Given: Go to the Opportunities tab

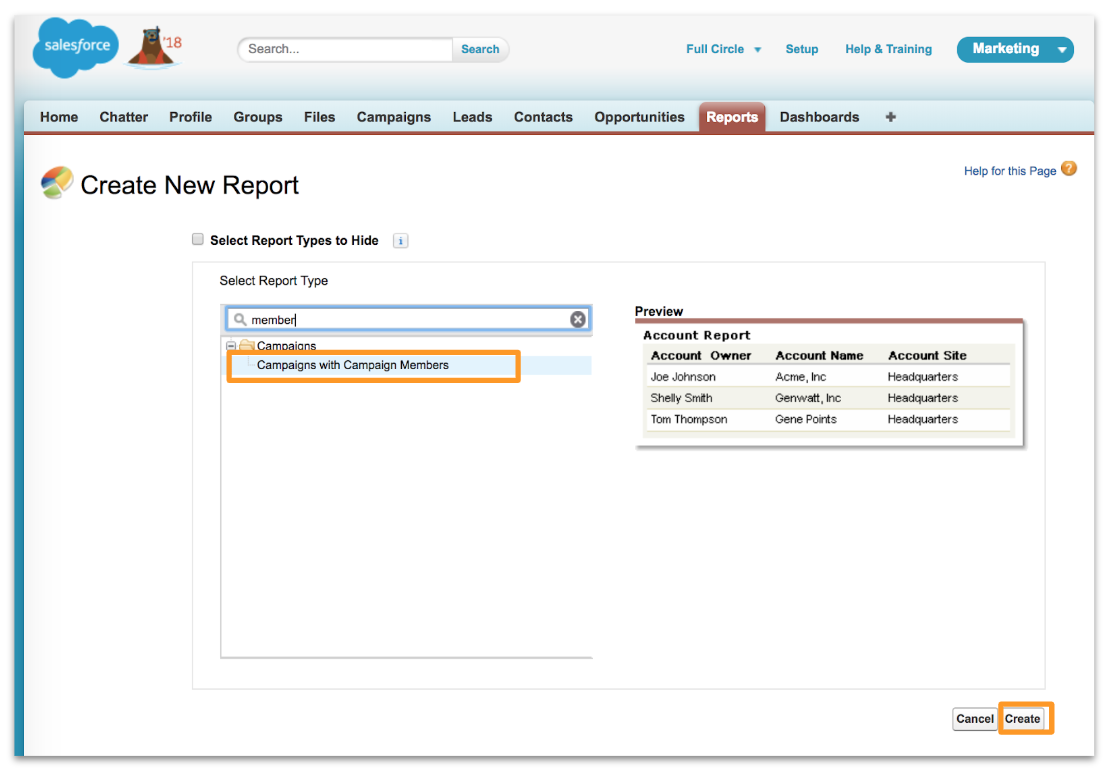Looking at the screenshot, I should (x=639, y=117).
